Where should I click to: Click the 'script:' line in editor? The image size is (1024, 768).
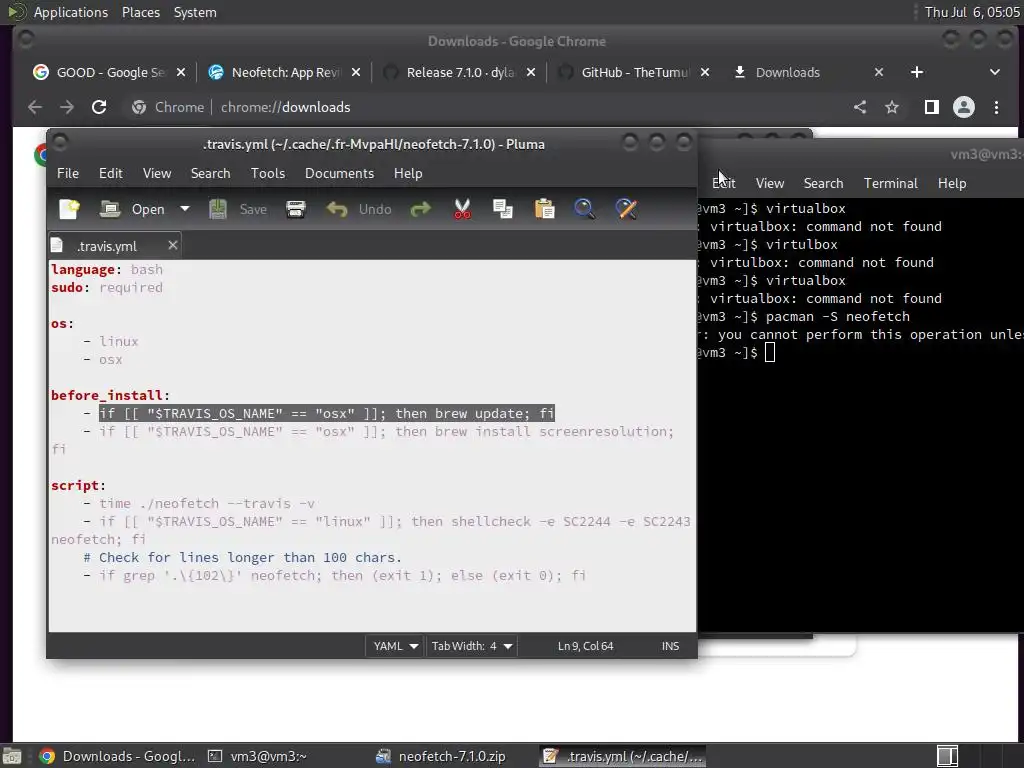coord(78,486)
